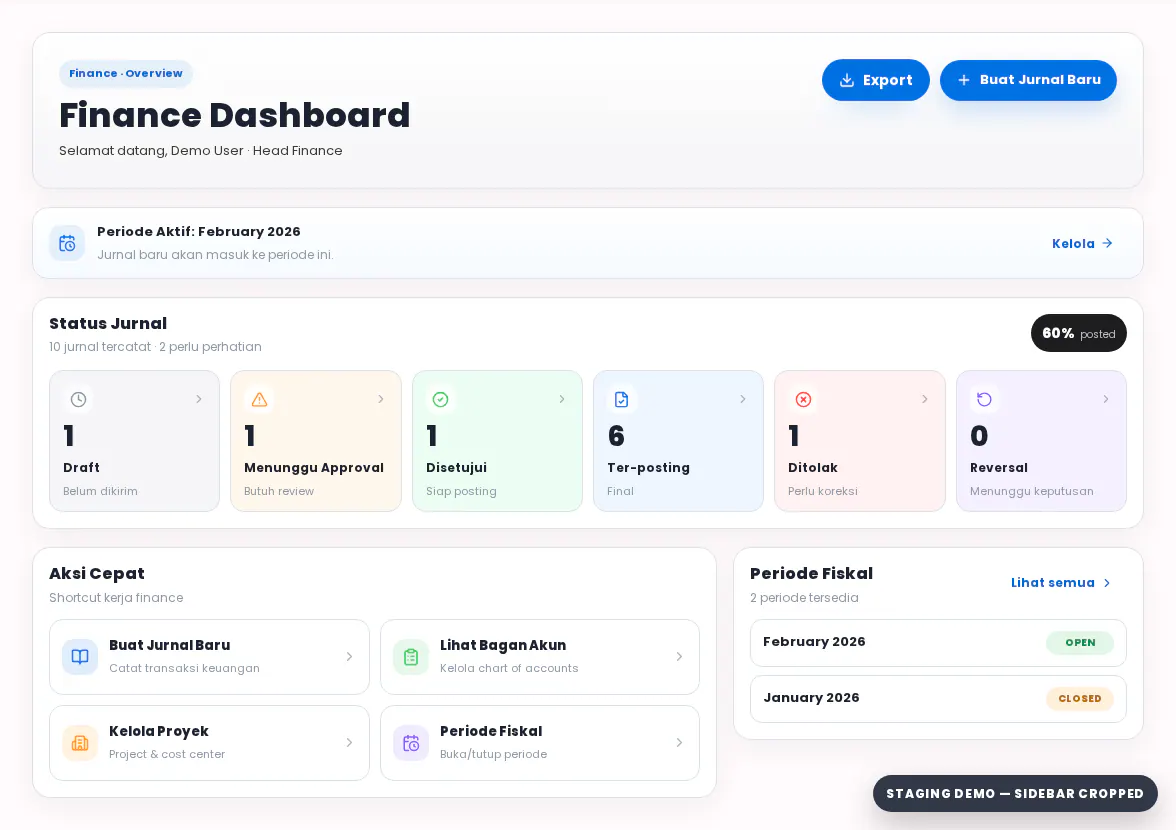Open Menunggu Approval card chevron
This screenshot has height=830, width=1176.
point(380,399)
